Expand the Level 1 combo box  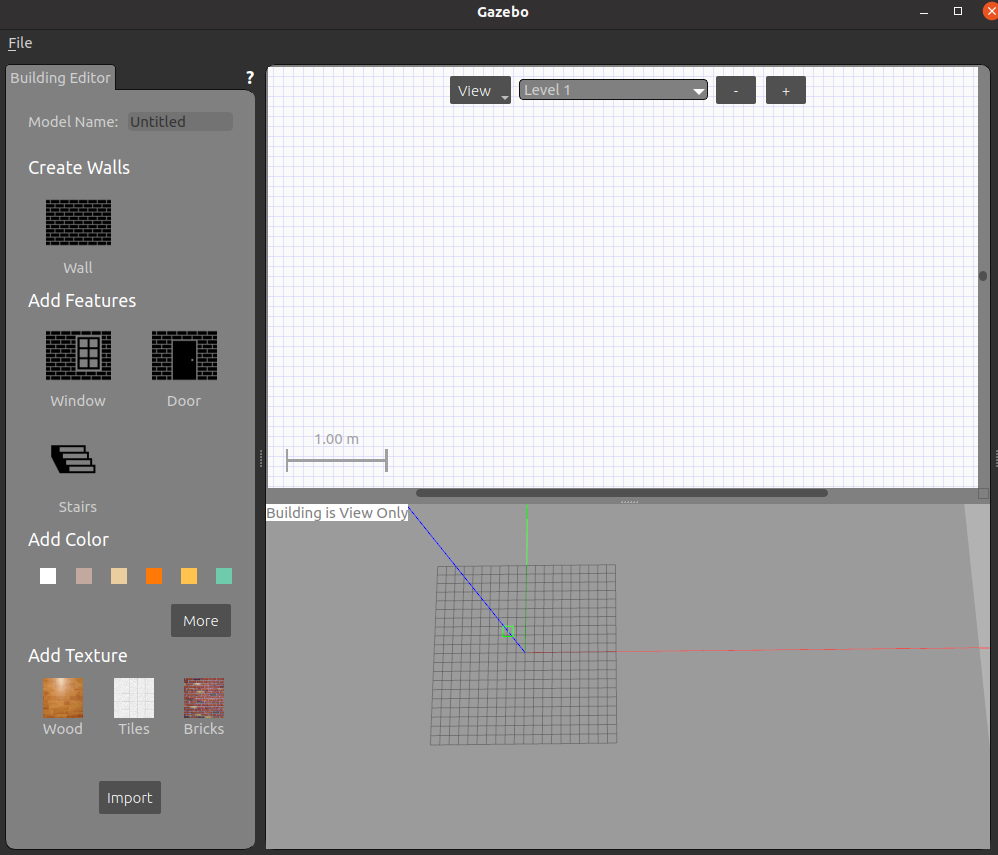613,90
